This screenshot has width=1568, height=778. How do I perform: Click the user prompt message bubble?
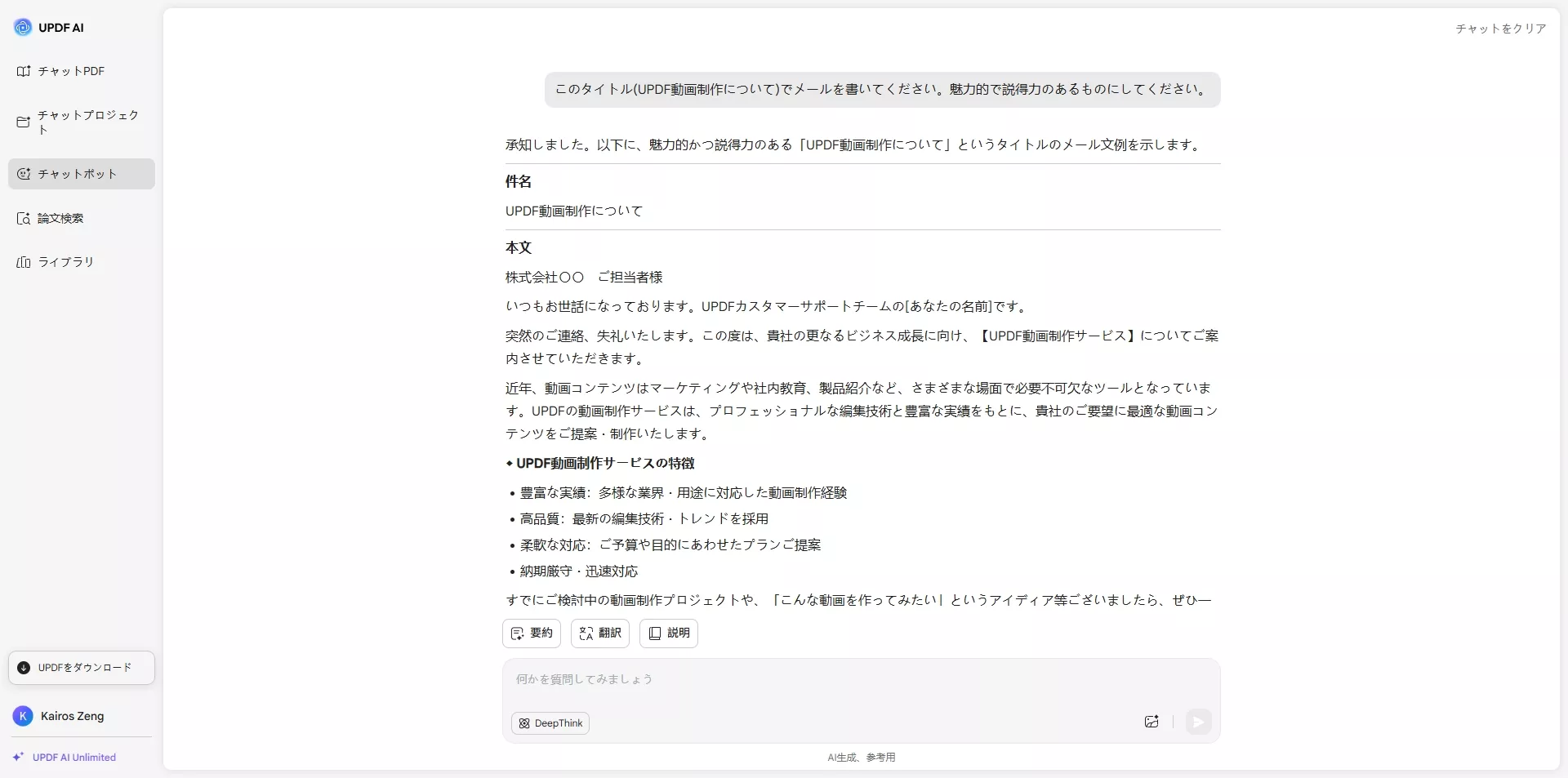pos(882,90)
